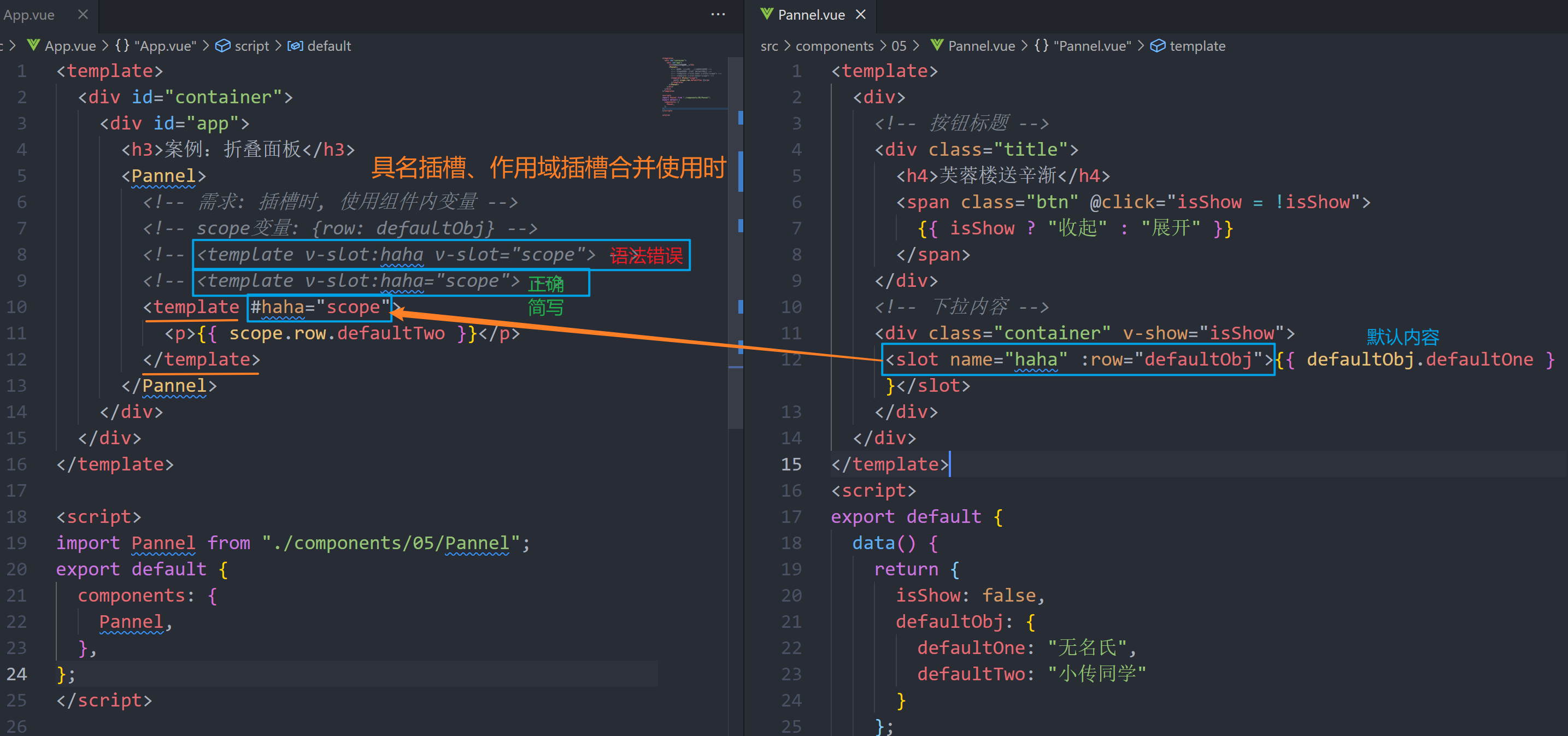Open the template breadcrumb in right editor
1568x736 pixels.
1197,46
